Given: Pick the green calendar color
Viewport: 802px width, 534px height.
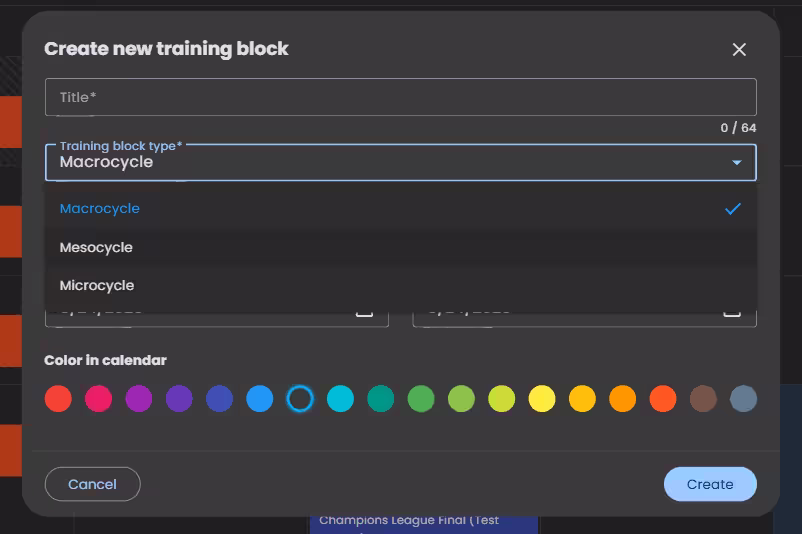Looking at the screenshot, I should coord(421,399).
